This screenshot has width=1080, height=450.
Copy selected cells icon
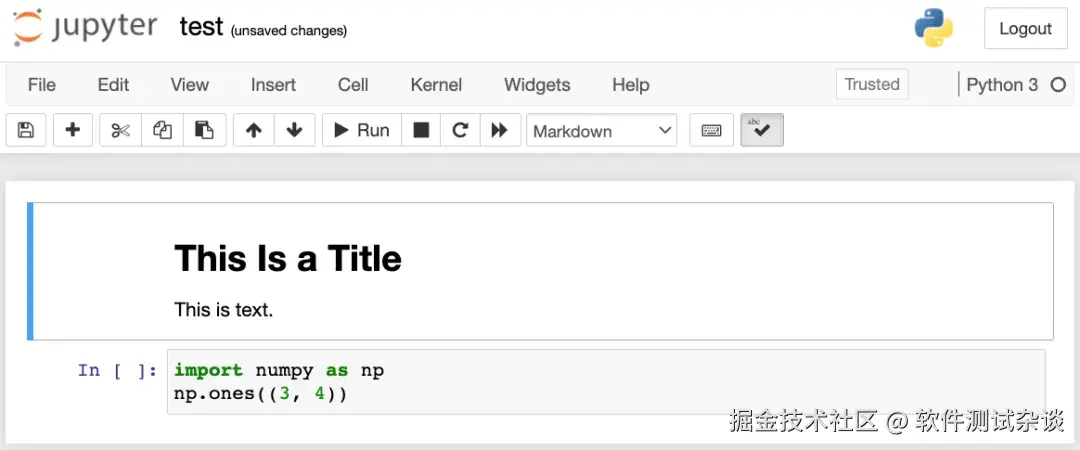(x=162, y=130)
